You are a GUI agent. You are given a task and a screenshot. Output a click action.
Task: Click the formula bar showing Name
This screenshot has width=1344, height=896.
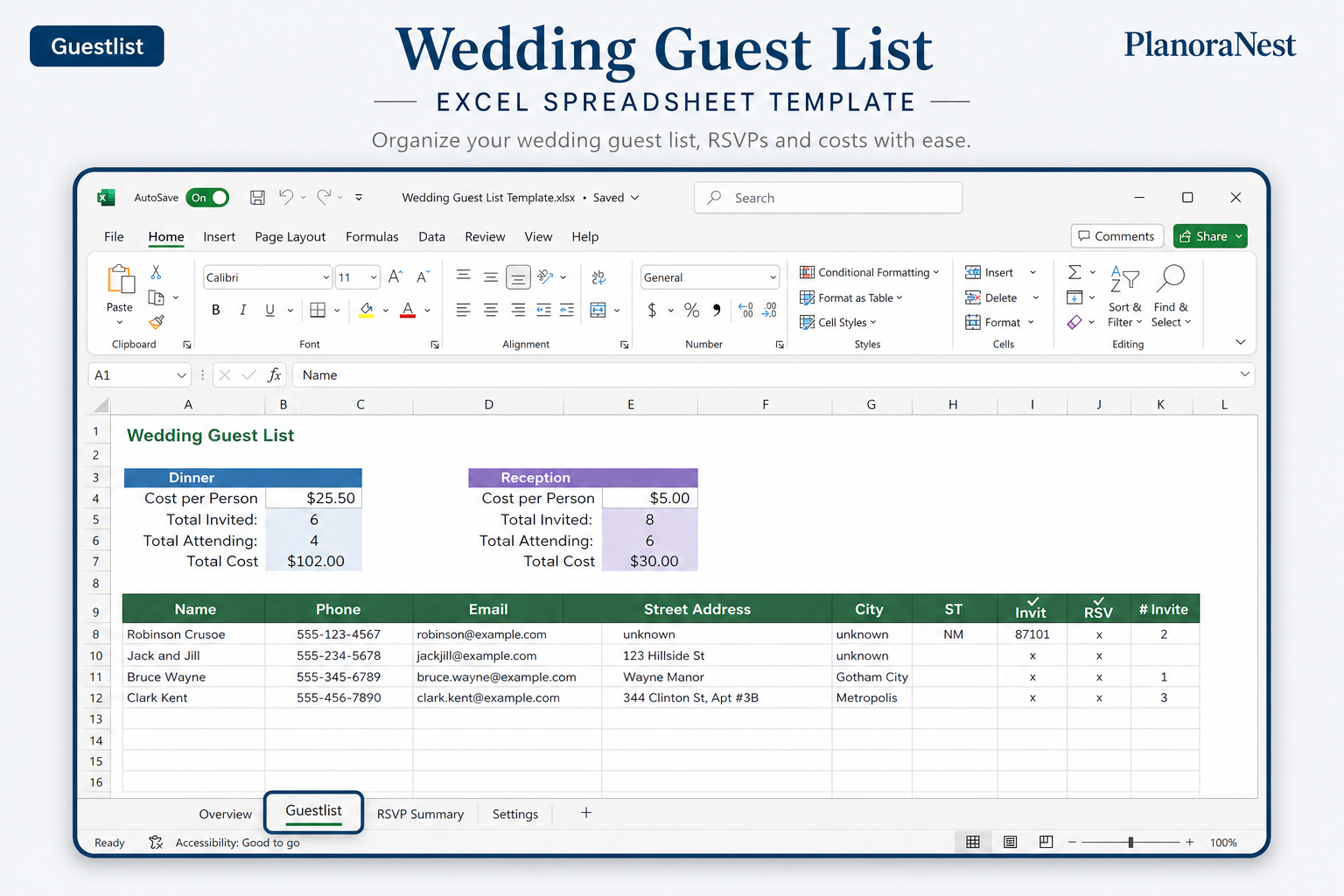(773, 374)
